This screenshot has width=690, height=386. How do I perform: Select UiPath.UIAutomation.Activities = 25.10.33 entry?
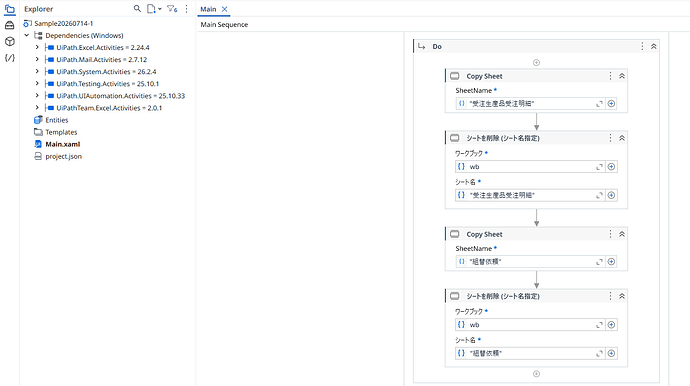[x=121, y=96]
